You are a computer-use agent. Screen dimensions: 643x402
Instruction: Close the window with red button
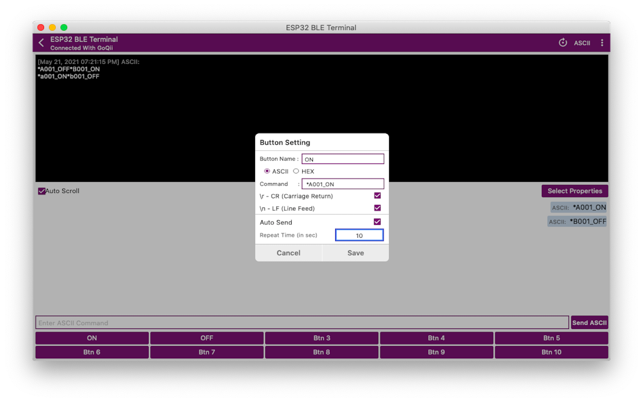tap(41, 27)
